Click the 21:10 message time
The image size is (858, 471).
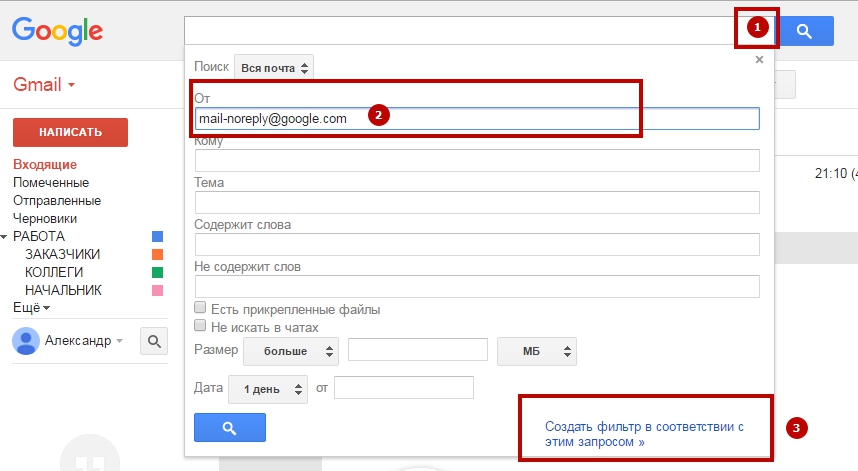[831, 173]
